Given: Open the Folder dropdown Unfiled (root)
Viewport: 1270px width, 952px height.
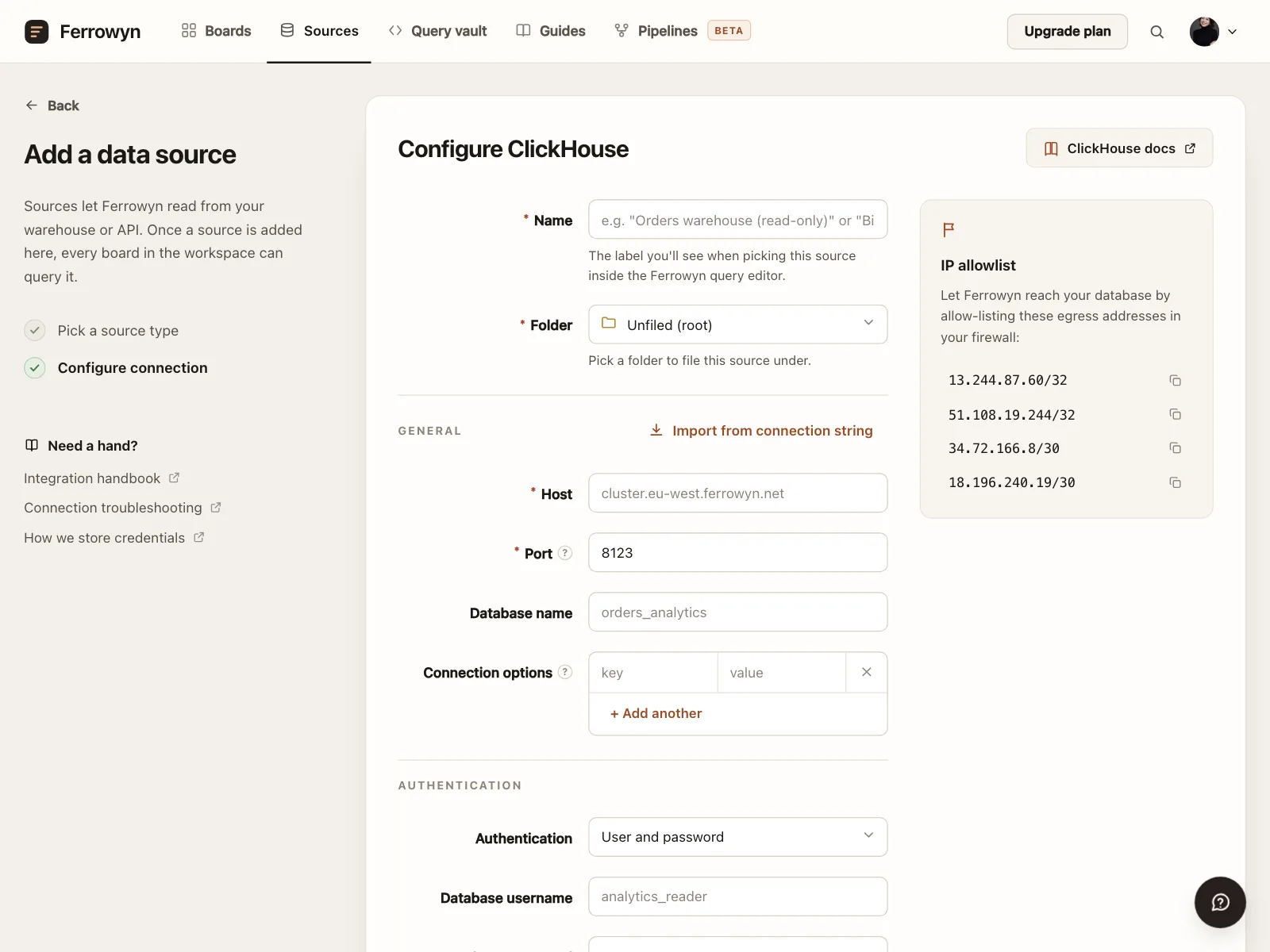Looking at the screenshot, I should coord(738,324).
